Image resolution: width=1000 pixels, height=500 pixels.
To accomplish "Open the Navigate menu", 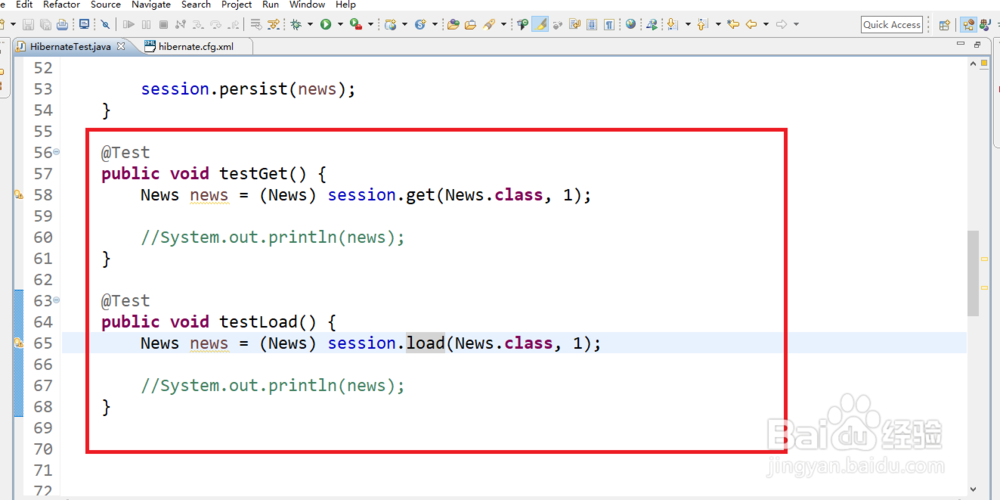I will (x=151, y=4).
